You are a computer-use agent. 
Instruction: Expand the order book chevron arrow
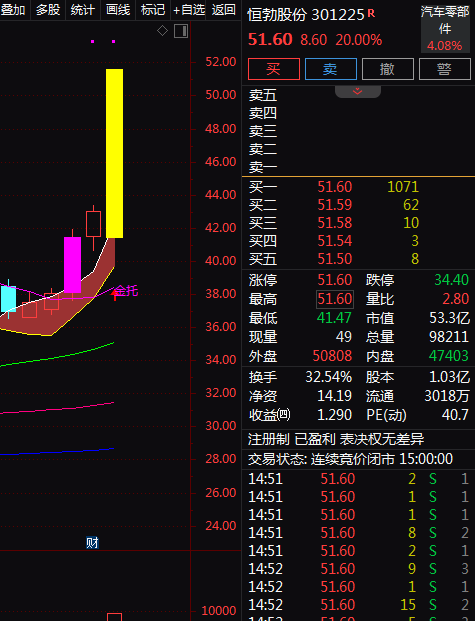(357, 91)
